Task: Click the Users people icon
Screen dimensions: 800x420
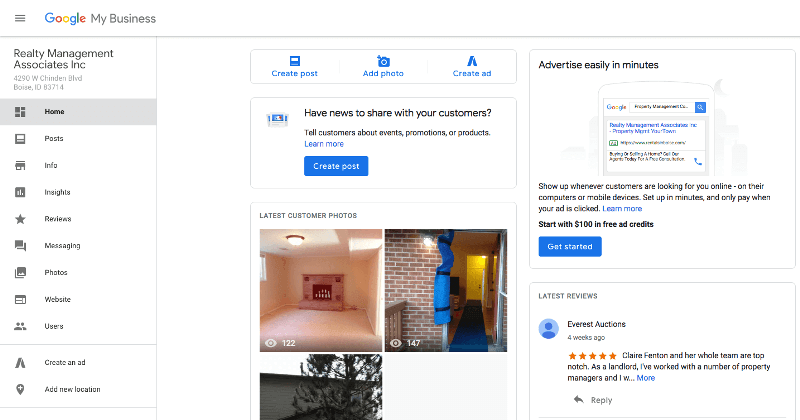Action: (x=20, y=326)
